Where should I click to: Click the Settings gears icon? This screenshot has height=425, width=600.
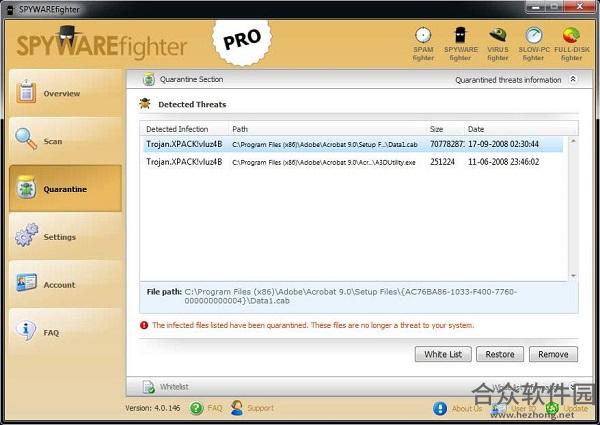click(26, 234)
